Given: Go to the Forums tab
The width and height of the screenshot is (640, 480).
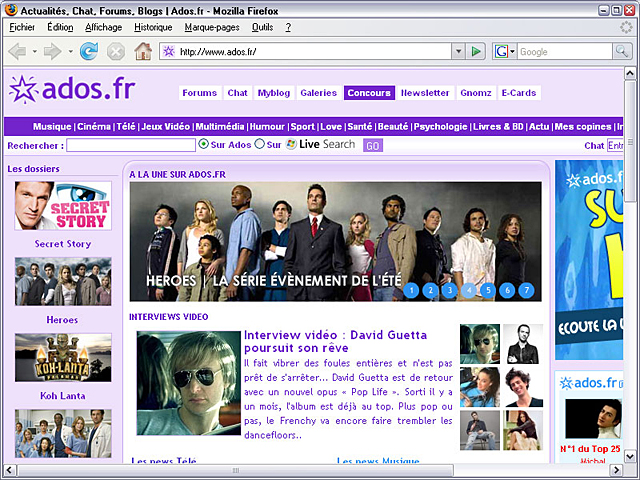Looking at the screenshot, I should tap(200, 93).
